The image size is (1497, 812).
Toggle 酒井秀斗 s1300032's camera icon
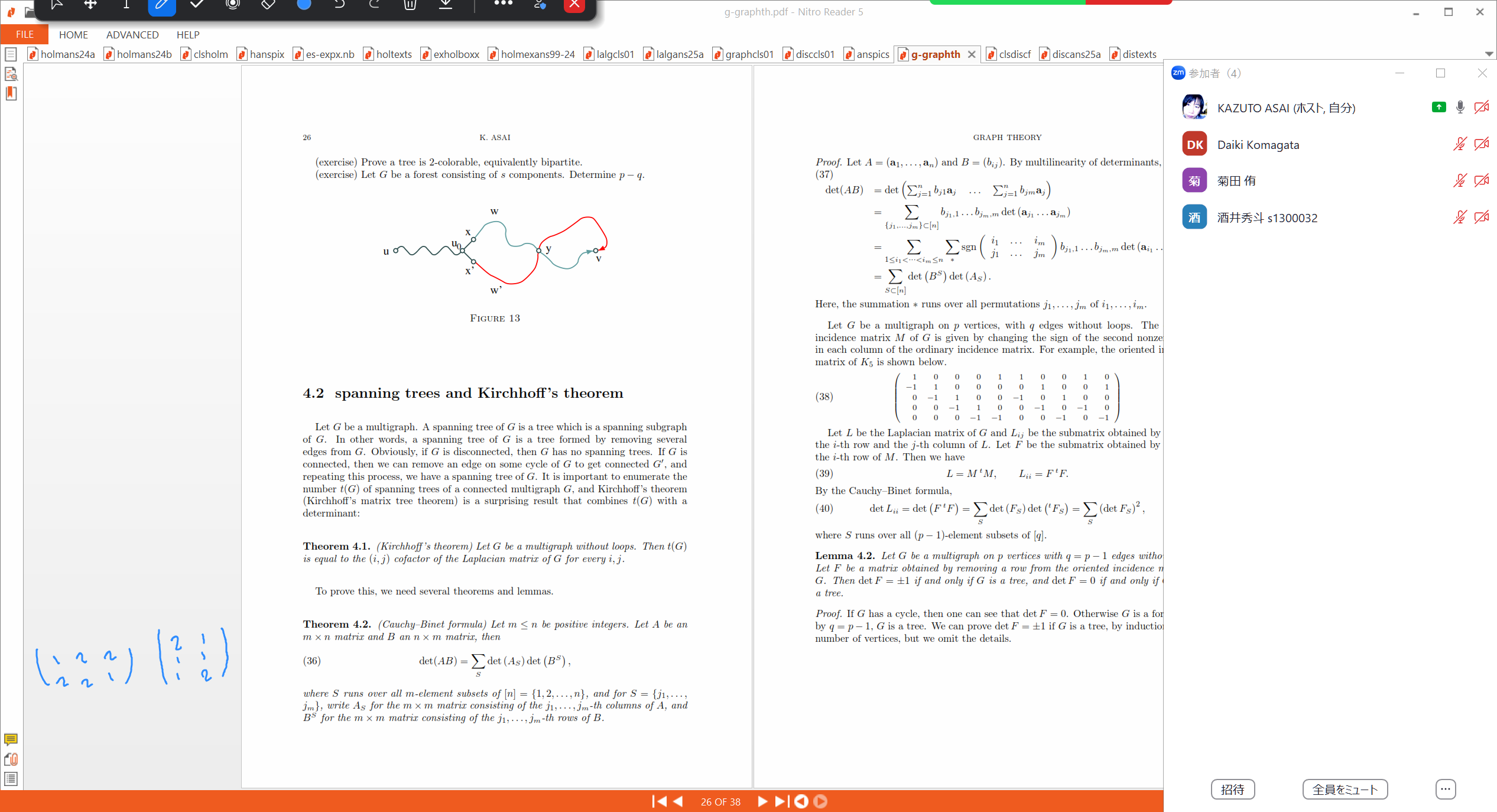click(x=1482, y=217)
